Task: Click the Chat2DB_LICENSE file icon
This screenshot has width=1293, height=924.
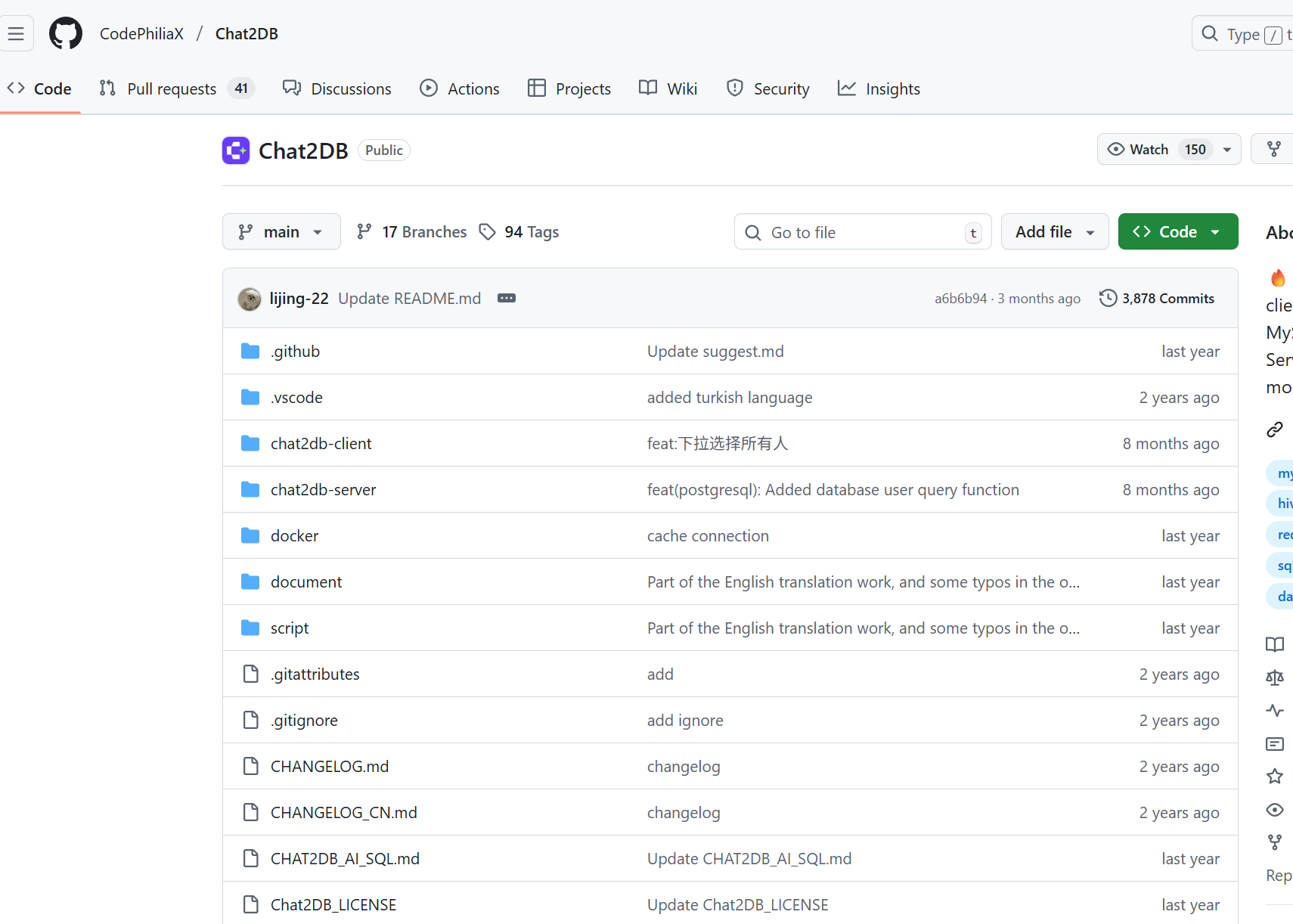Action: tap(250, 904)
